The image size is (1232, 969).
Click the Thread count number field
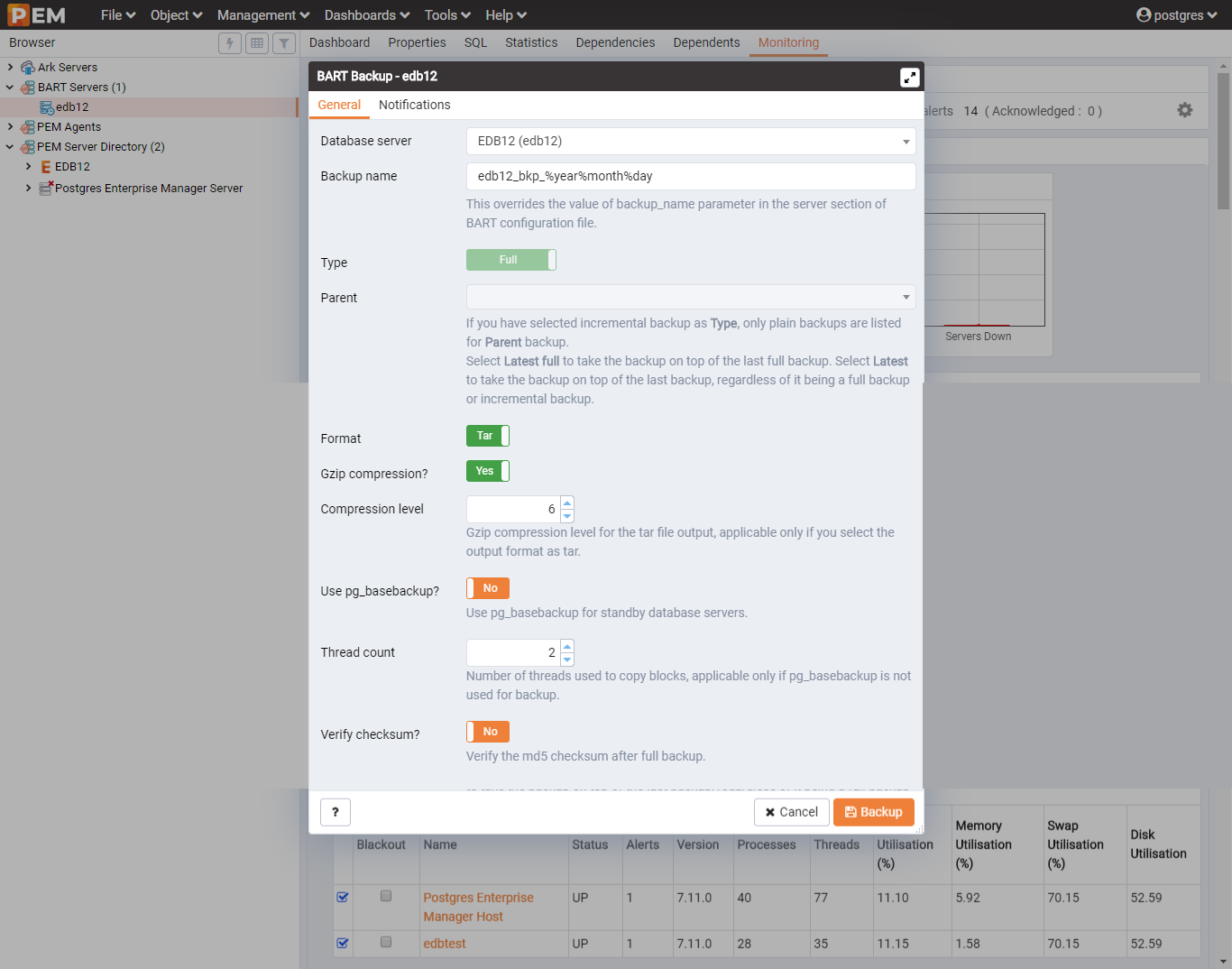pos(513,652)
